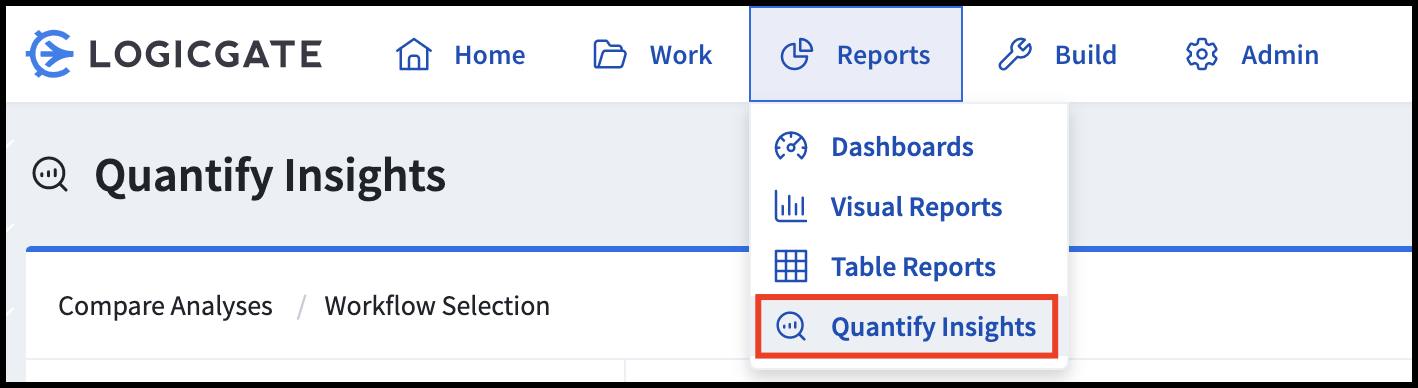Click the Work folder icon

pos(609,55)
